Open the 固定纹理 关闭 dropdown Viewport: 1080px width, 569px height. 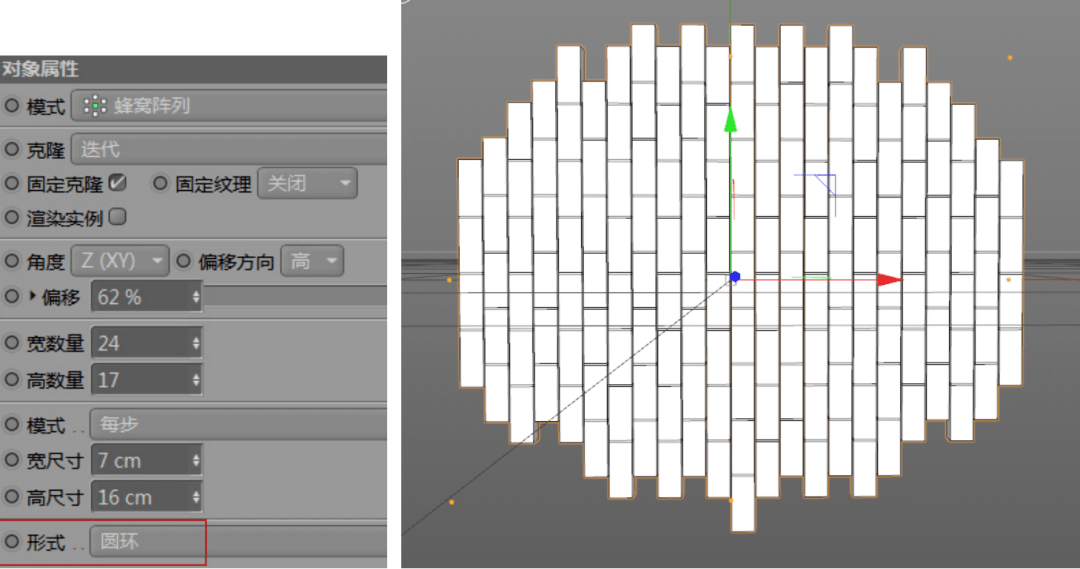point(307,183)
